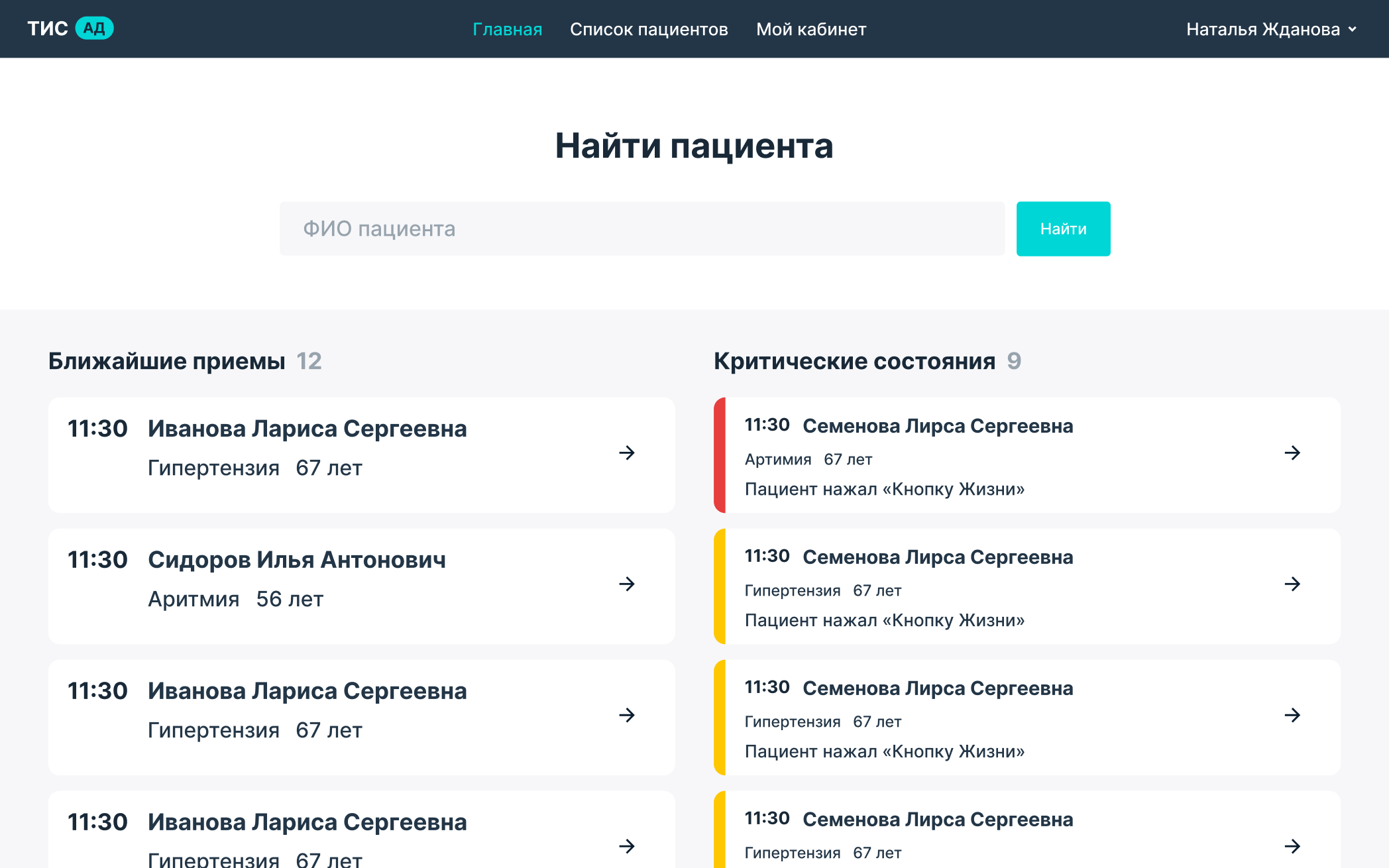Open Мой кабинет section

[x=811, y=29]
